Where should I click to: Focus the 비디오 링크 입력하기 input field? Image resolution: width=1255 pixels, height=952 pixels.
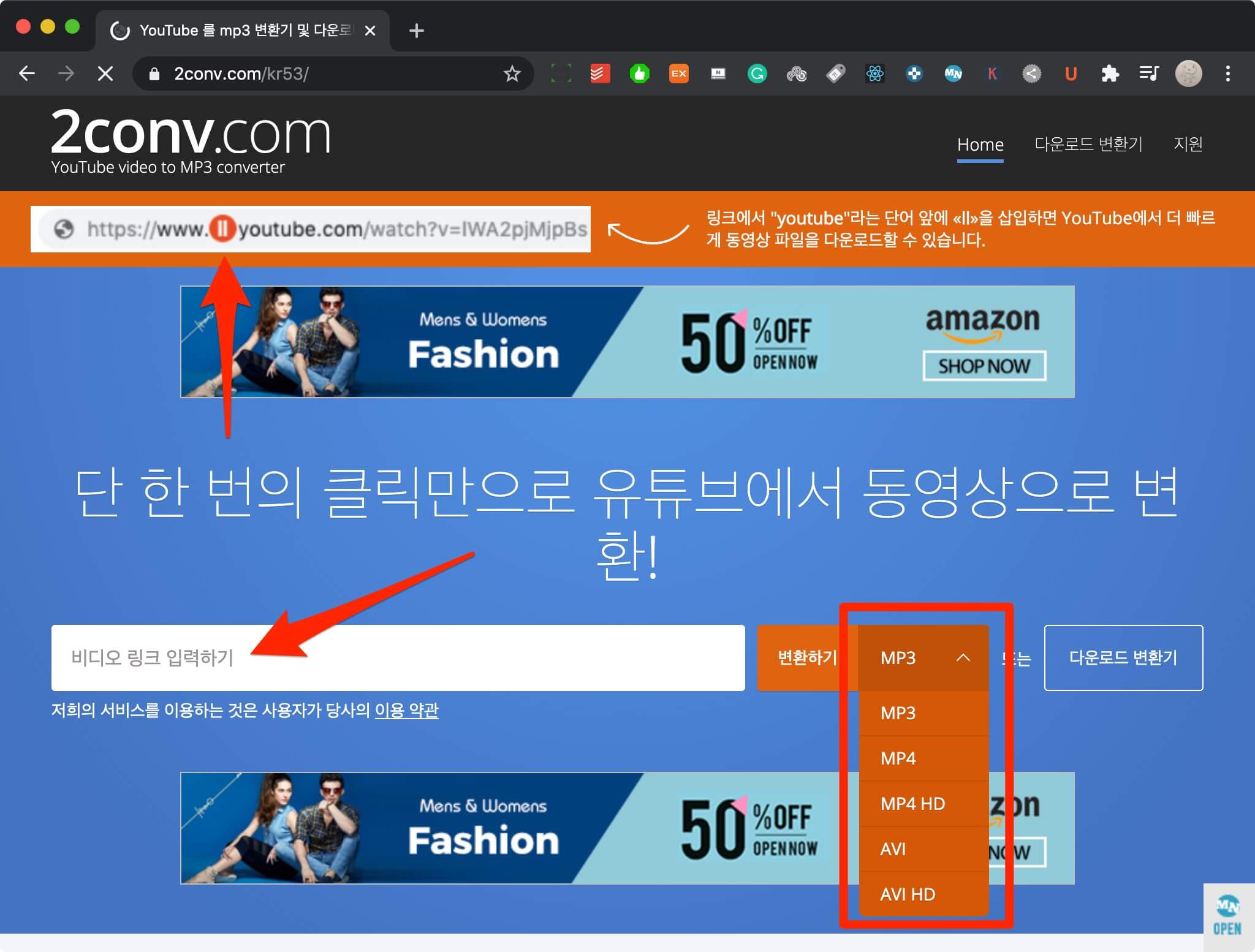(398, 658)
